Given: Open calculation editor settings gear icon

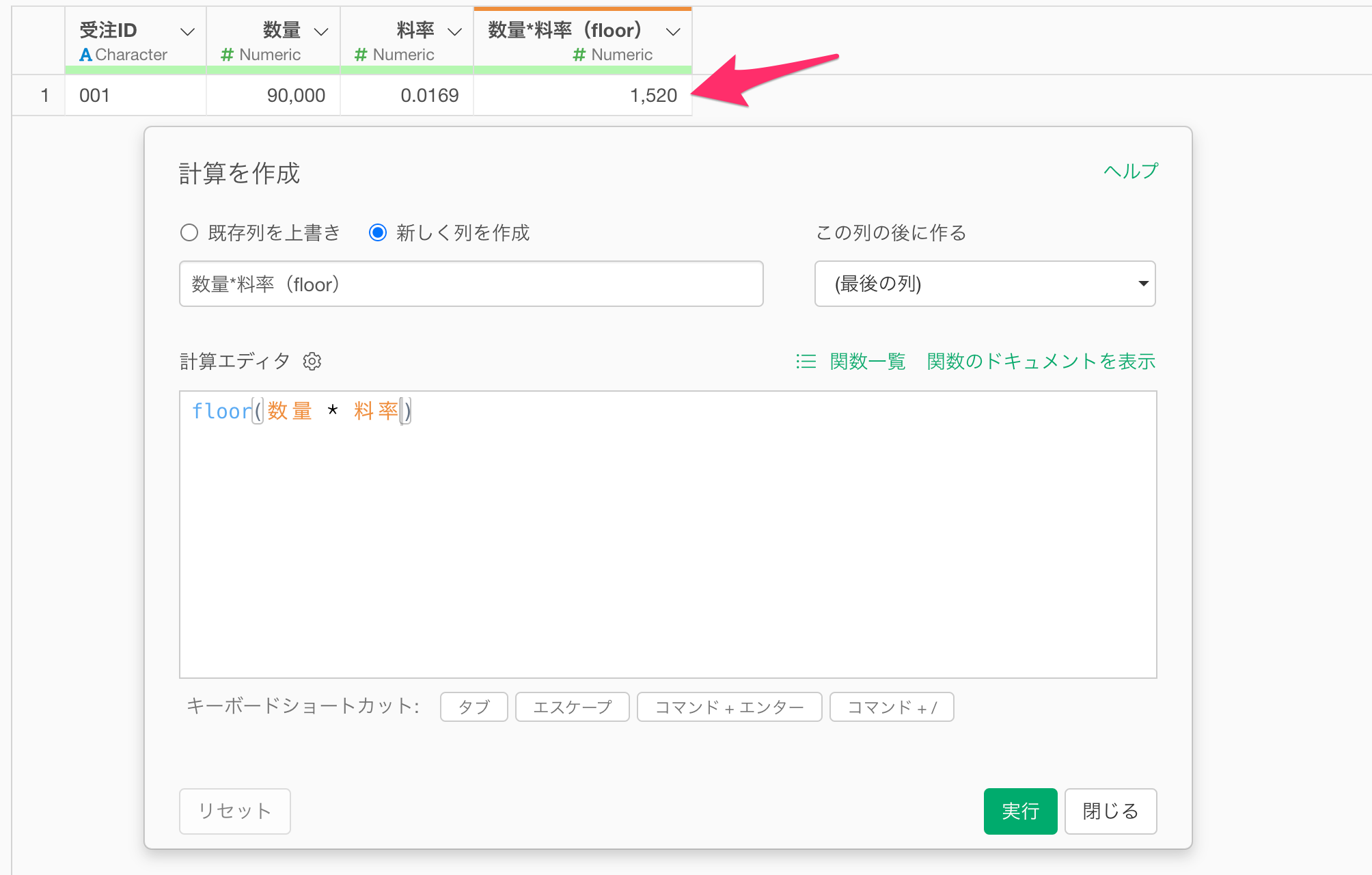Looking at the screenshot, I should coord(312,361).
